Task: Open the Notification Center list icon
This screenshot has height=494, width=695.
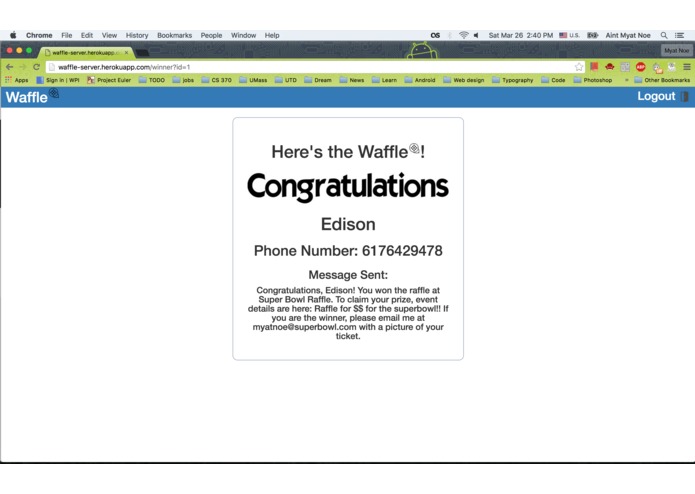Action: tap(679, 35)
